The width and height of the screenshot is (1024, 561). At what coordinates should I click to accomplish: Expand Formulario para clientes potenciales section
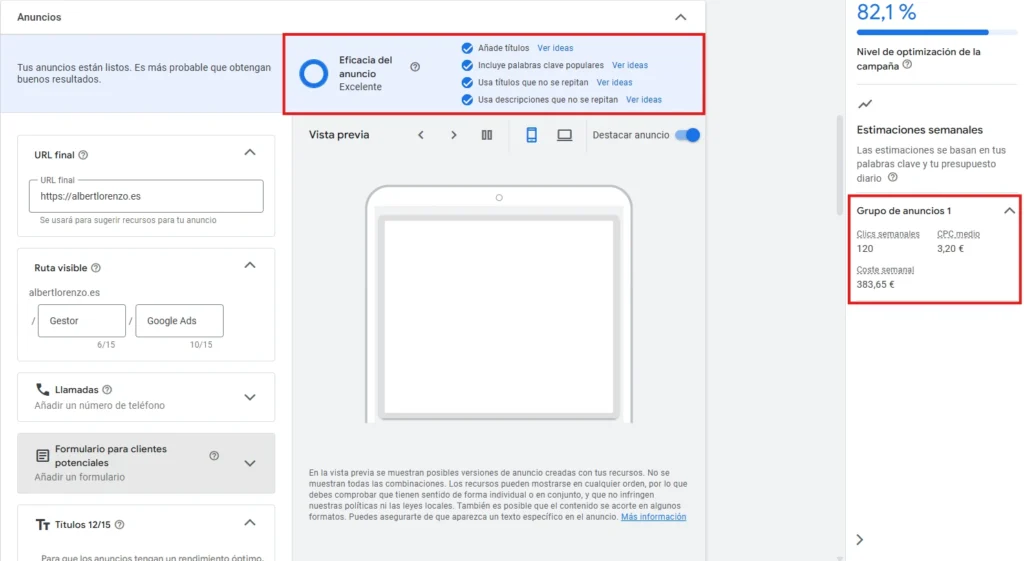click(x=250, y=463)
